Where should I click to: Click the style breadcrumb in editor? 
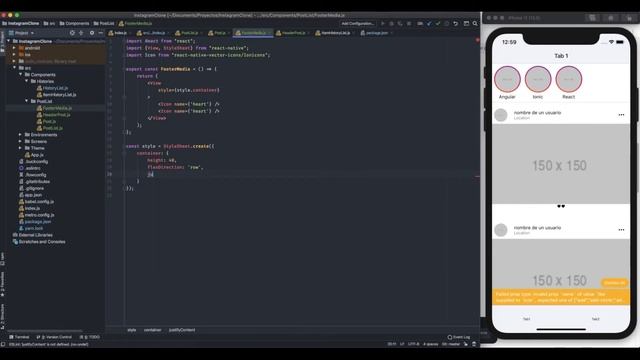[x=131, y=330]
